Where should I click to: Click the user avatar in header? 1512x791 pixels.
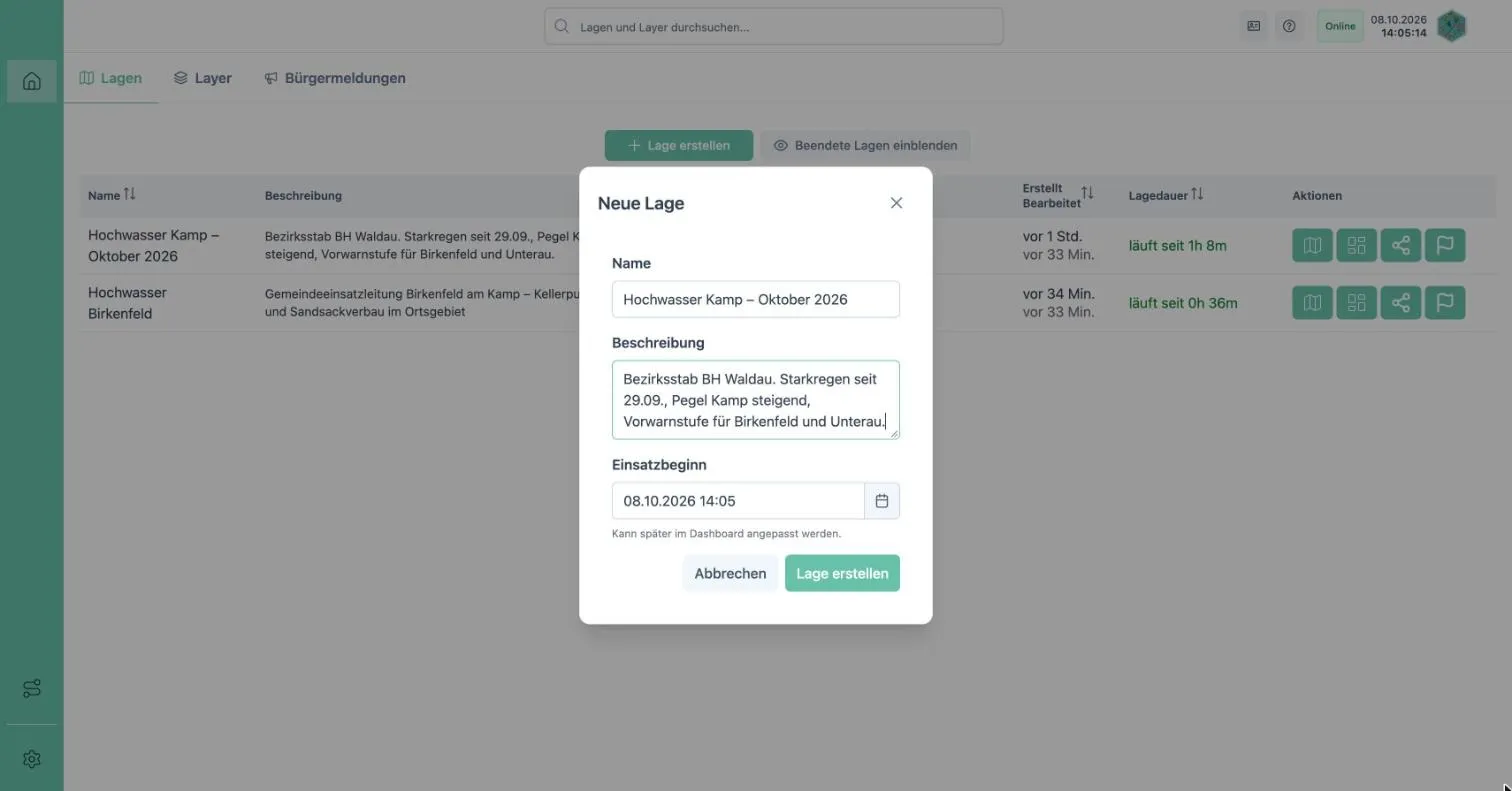[1451, 26]
